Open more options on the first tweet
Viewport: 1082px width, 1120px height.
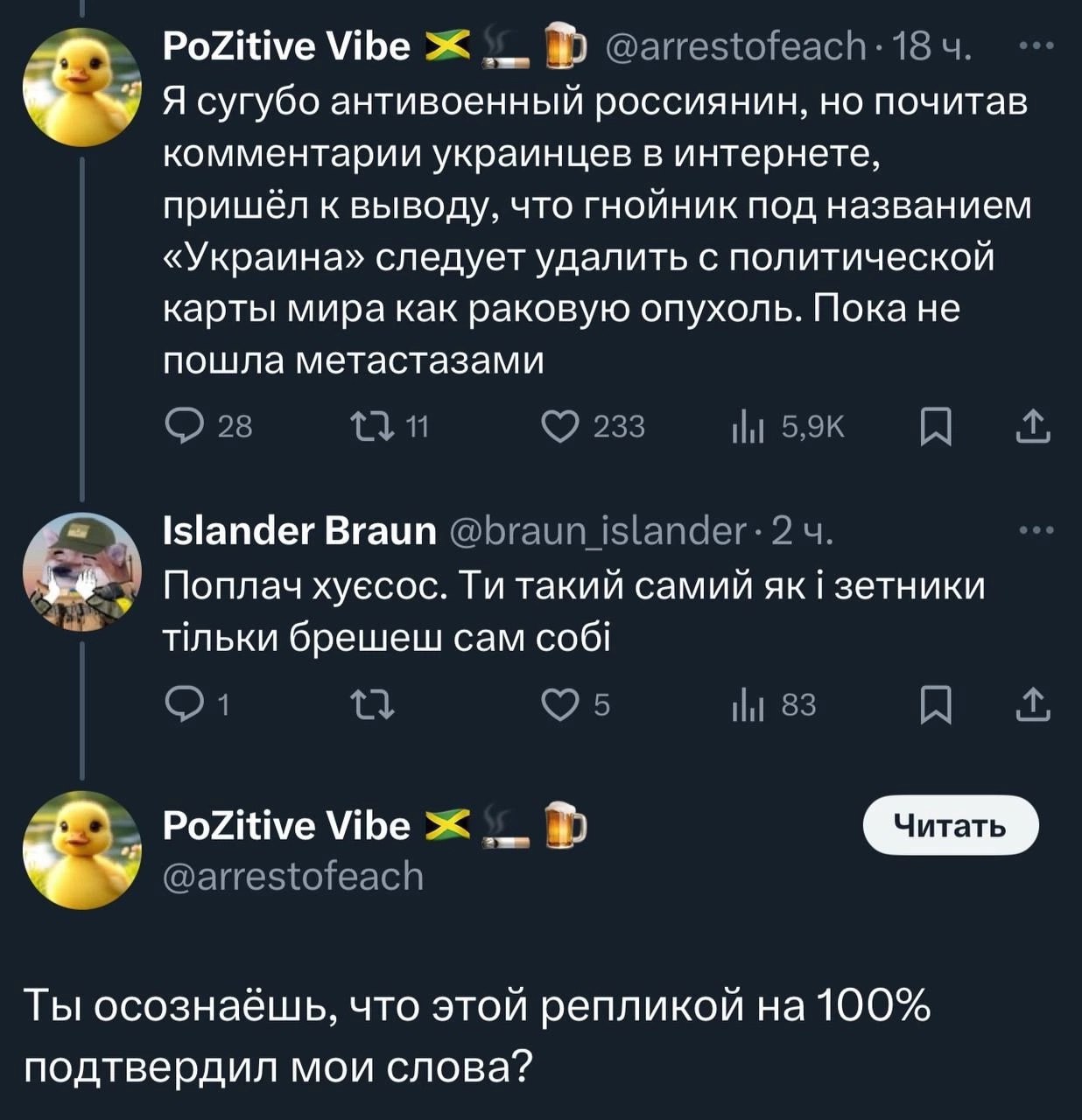click(x=1037, y=46)
